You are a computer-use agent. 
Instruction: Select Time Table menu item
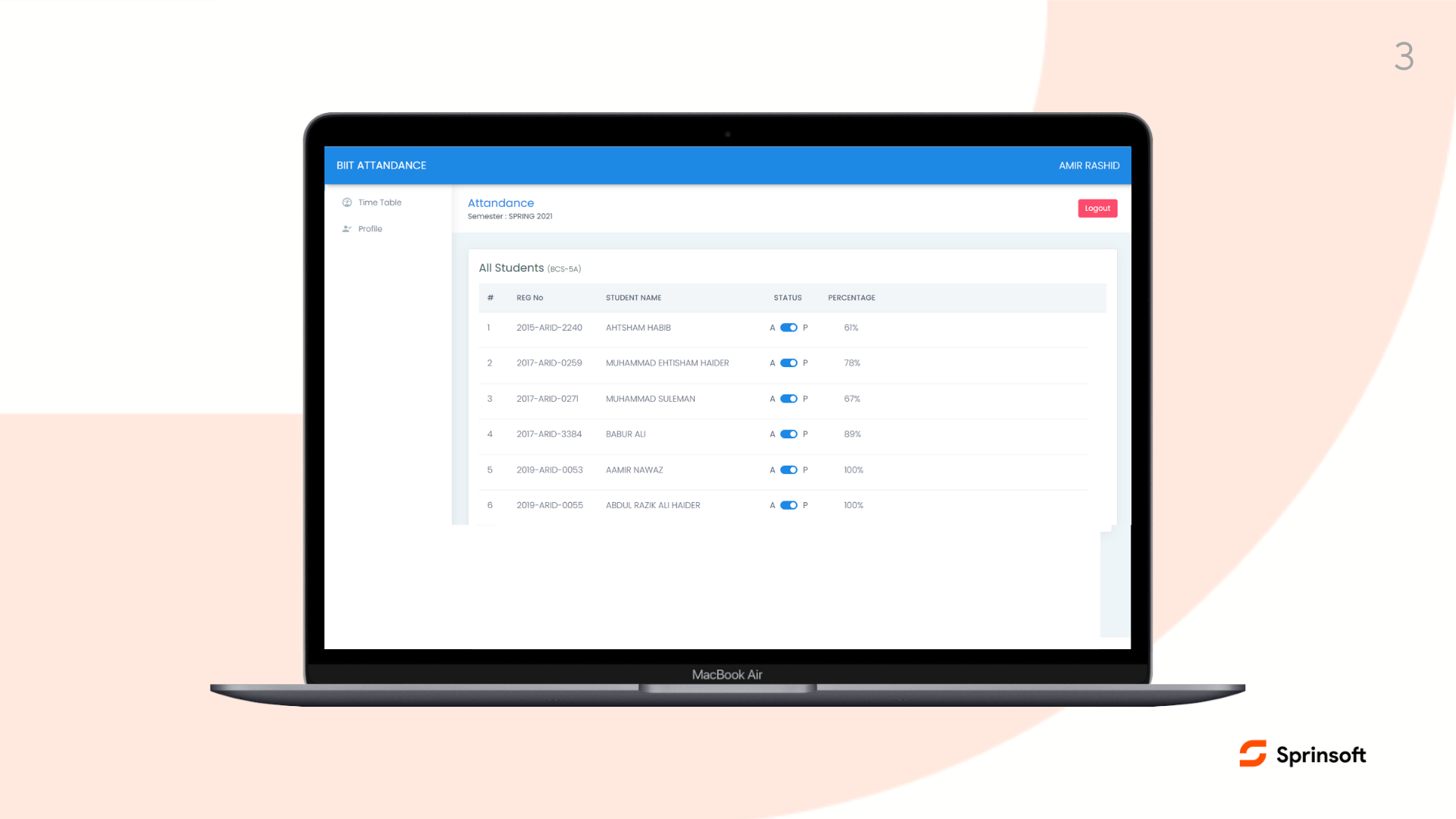(379, 201)
